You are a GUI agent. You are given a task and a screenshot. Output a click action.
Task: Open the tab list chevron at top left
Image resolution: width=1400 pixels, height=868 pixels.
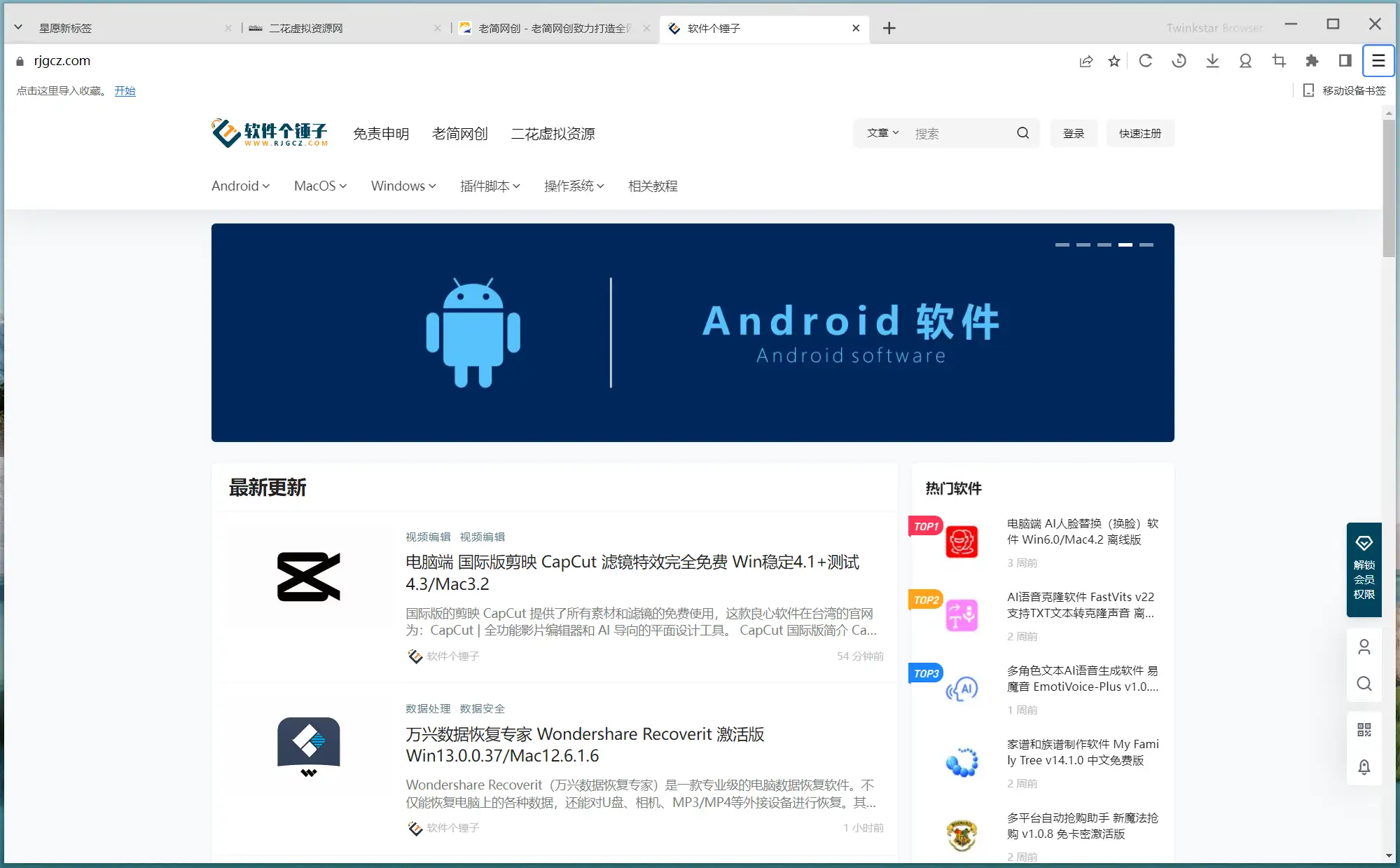coord(18,27)
